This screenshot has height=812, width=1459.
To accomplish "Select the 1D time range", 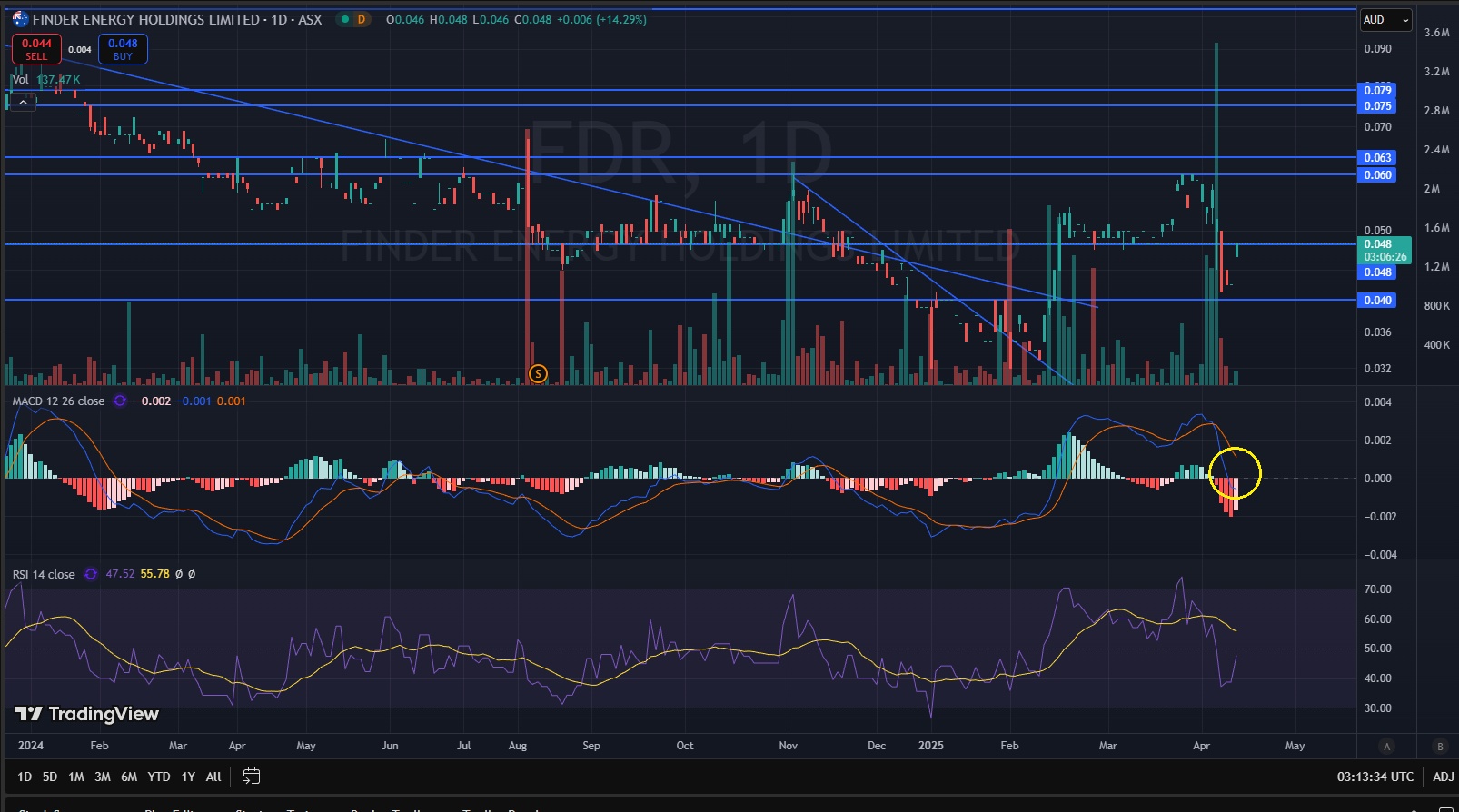I will coord(25,777).
